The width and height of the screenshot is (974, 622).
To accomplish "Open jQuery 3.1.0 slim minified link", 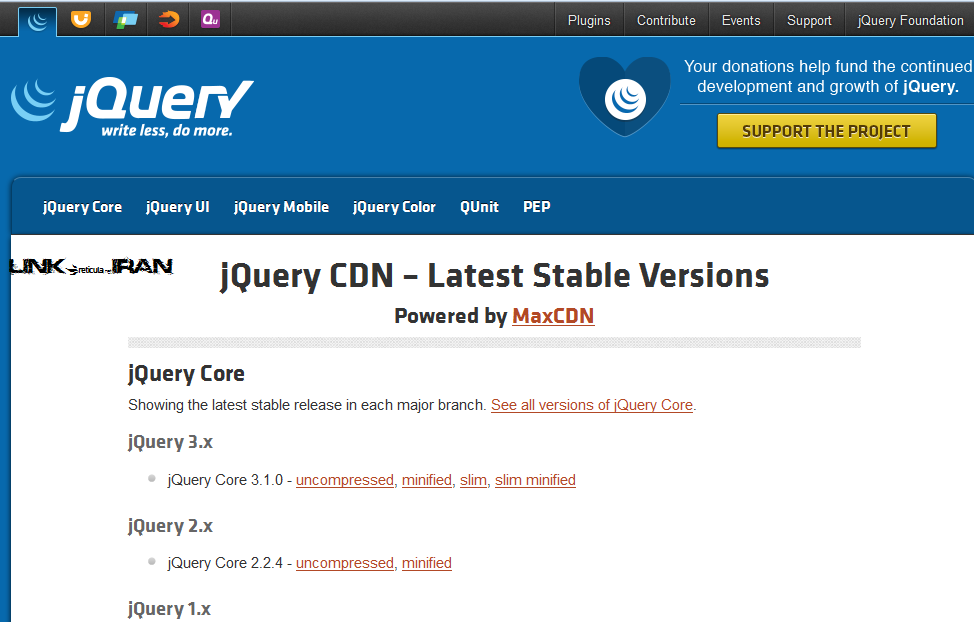I will pos(535,480).
